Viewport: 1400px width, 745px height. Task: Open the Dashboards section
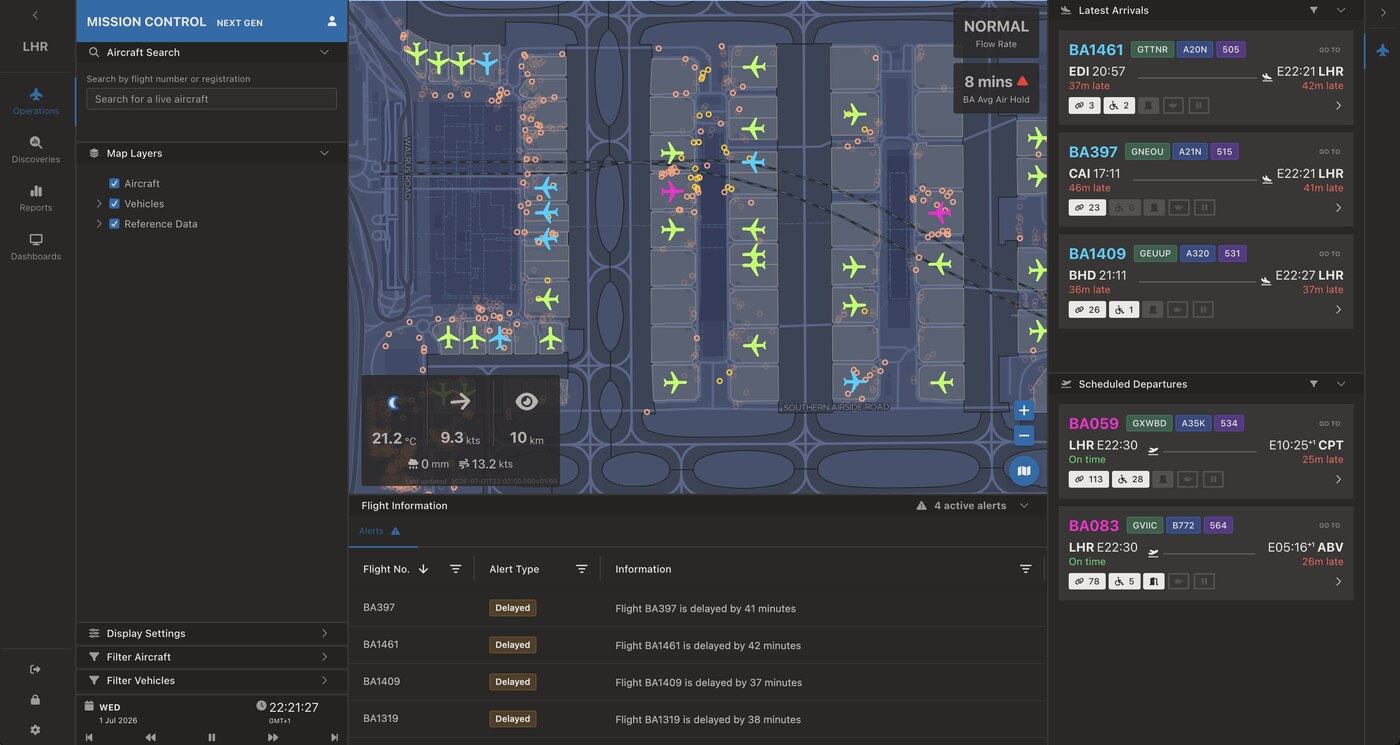click(36, 247)
